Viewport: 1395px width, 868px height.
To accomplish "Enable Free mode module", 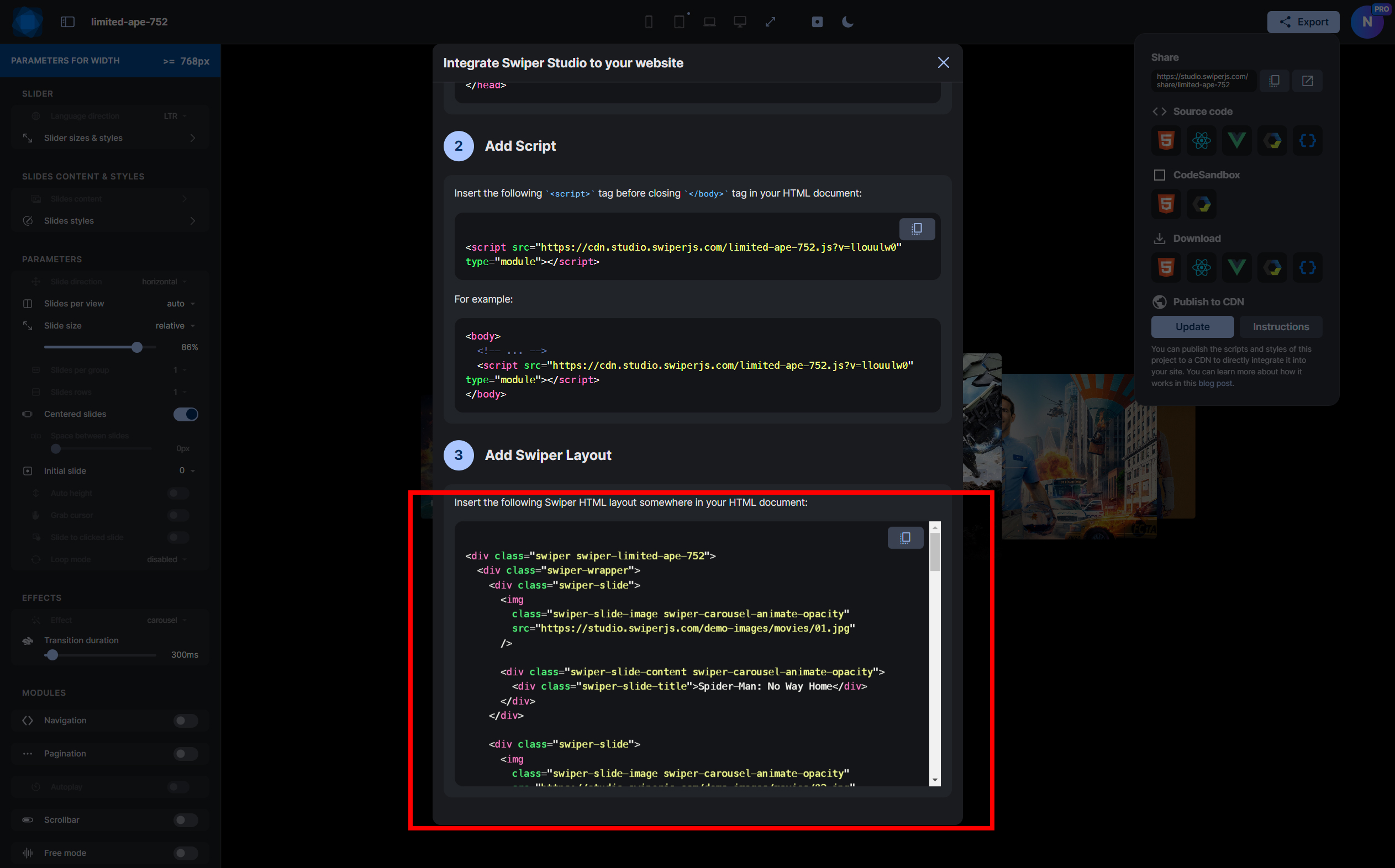I will pyautogui.click(x=186, y=853).
